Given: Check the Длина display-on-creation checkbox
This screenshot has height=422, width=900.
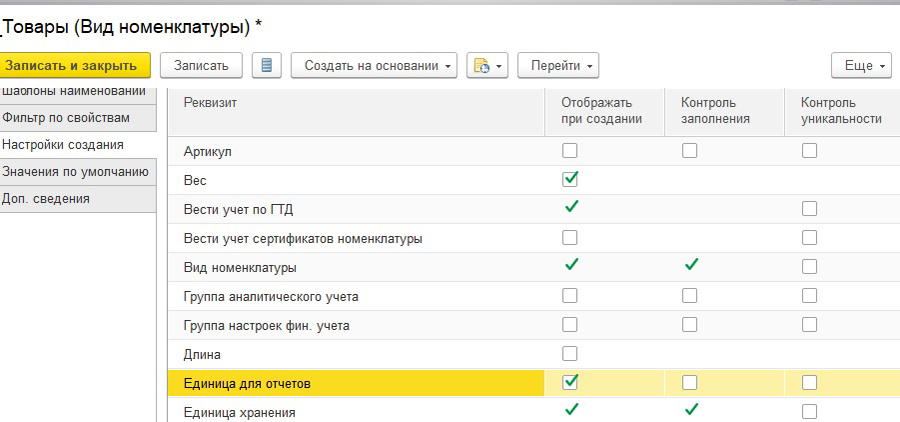Looking at the screenshot, I should (570, 353).
